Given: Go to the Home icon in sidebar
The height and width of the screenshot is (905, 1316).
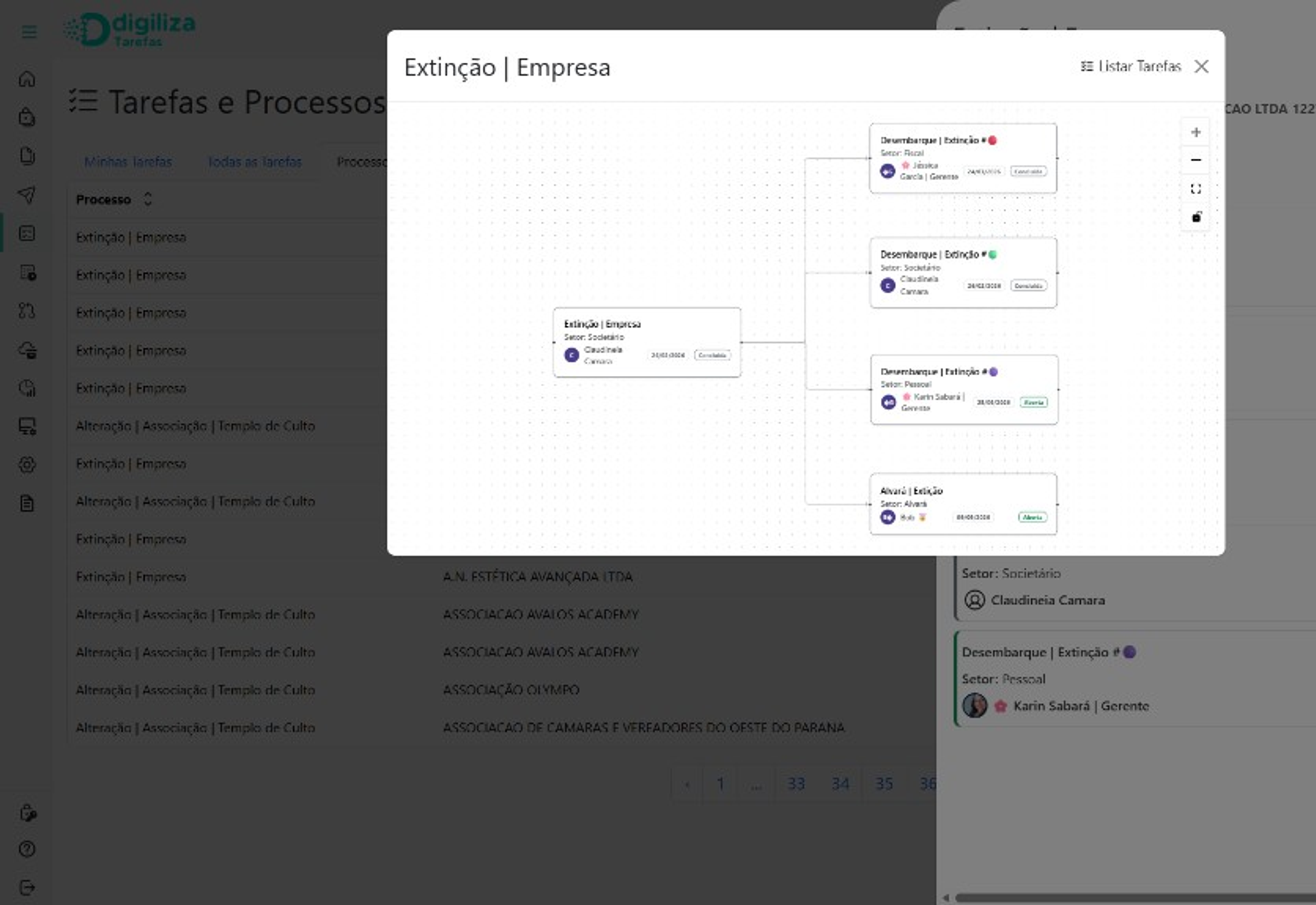Looking at the screenshot, I should click(27, 79).
